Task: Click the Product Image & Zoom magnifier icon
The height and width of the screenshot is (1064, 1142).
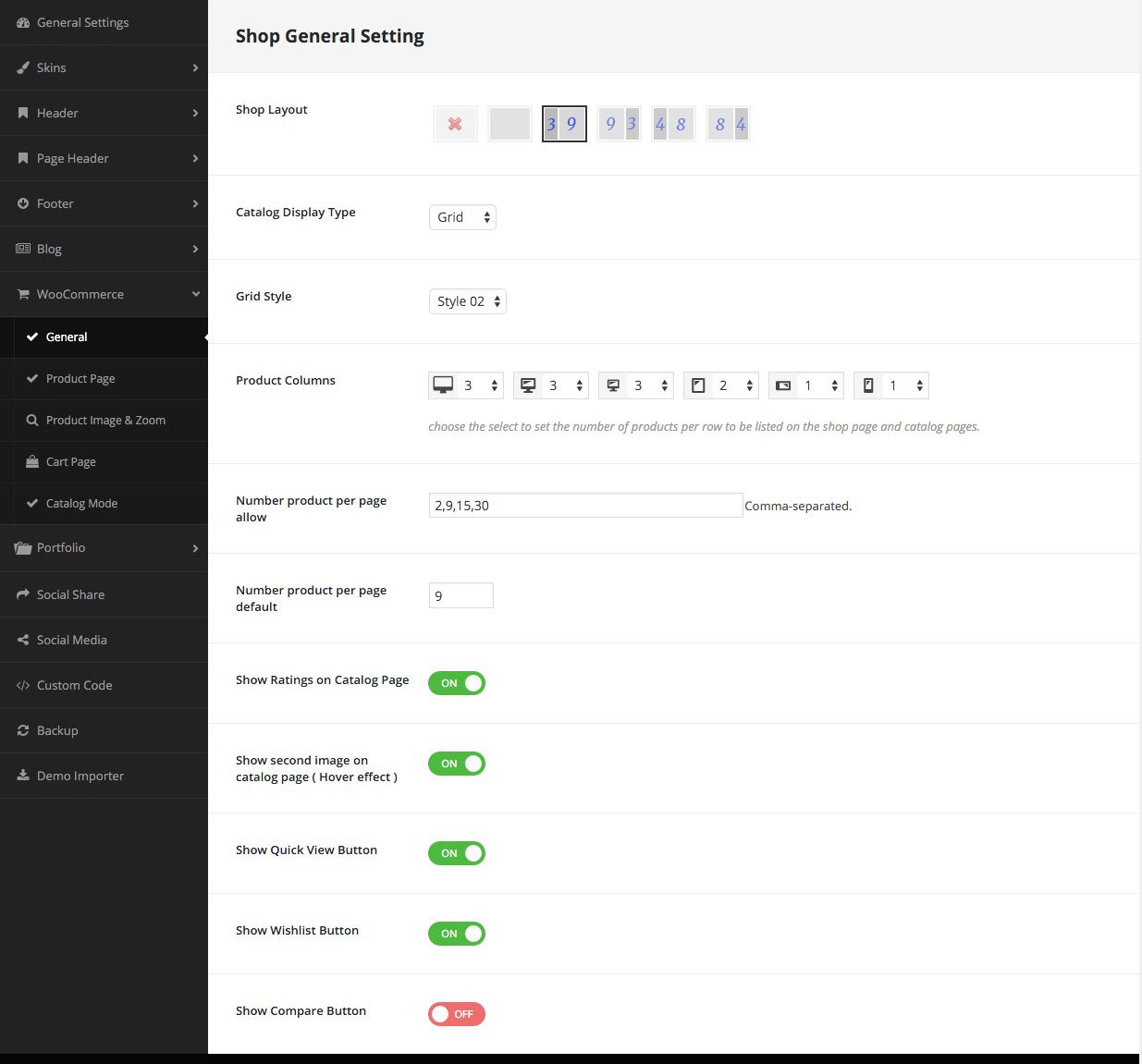Action: pyautogui.click(x=32, y=420)
